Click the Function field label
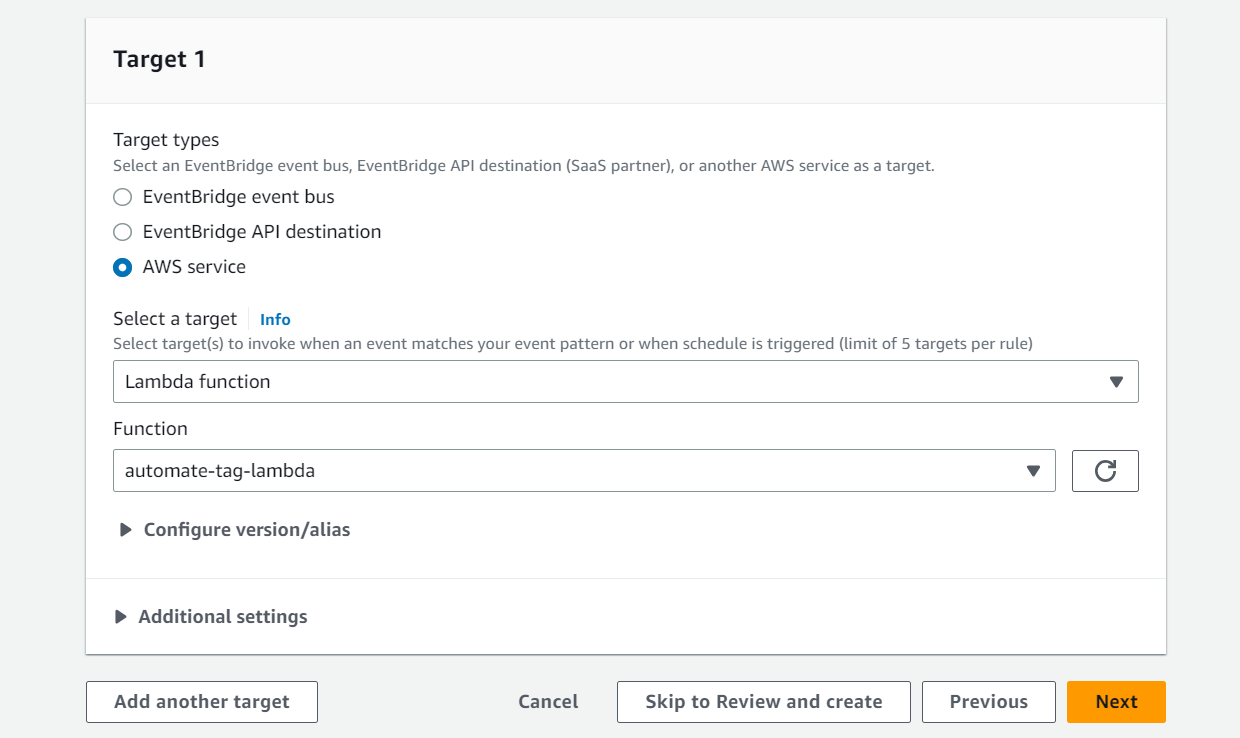Viewport: 1240px width, 738px height. pos(150,429)
